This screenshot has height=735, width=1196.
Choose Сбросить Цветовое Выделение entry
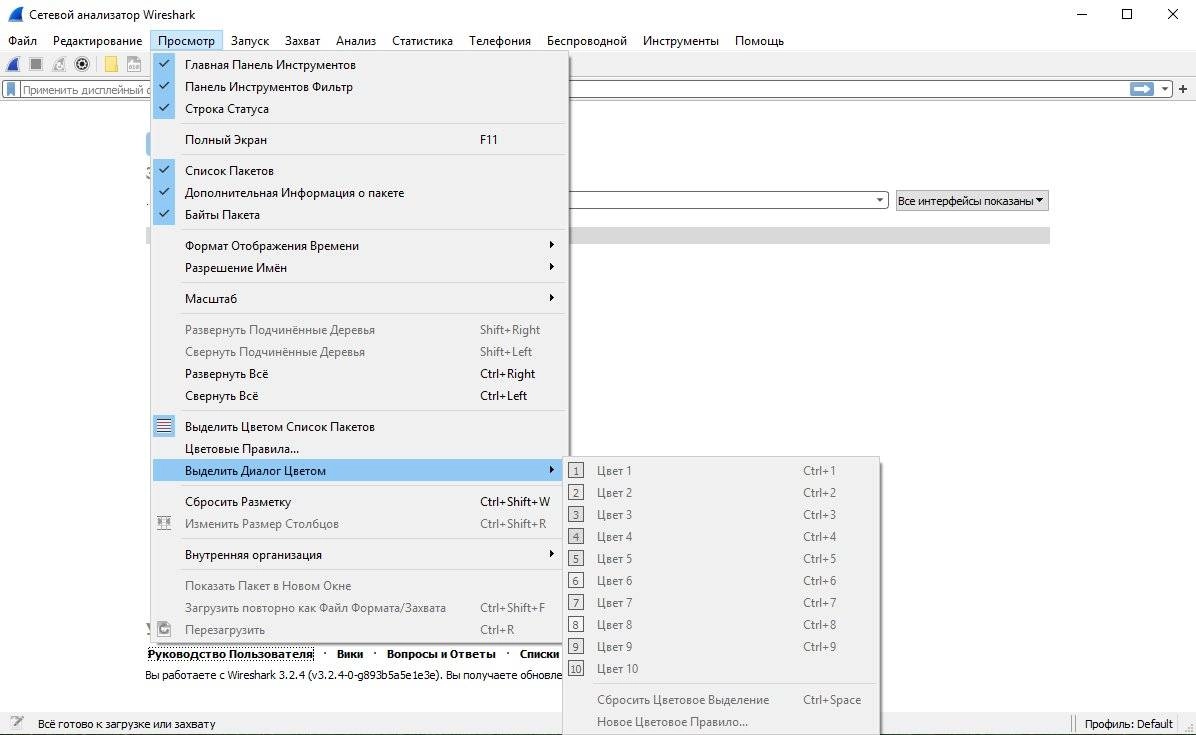click(x=721, y=700)
